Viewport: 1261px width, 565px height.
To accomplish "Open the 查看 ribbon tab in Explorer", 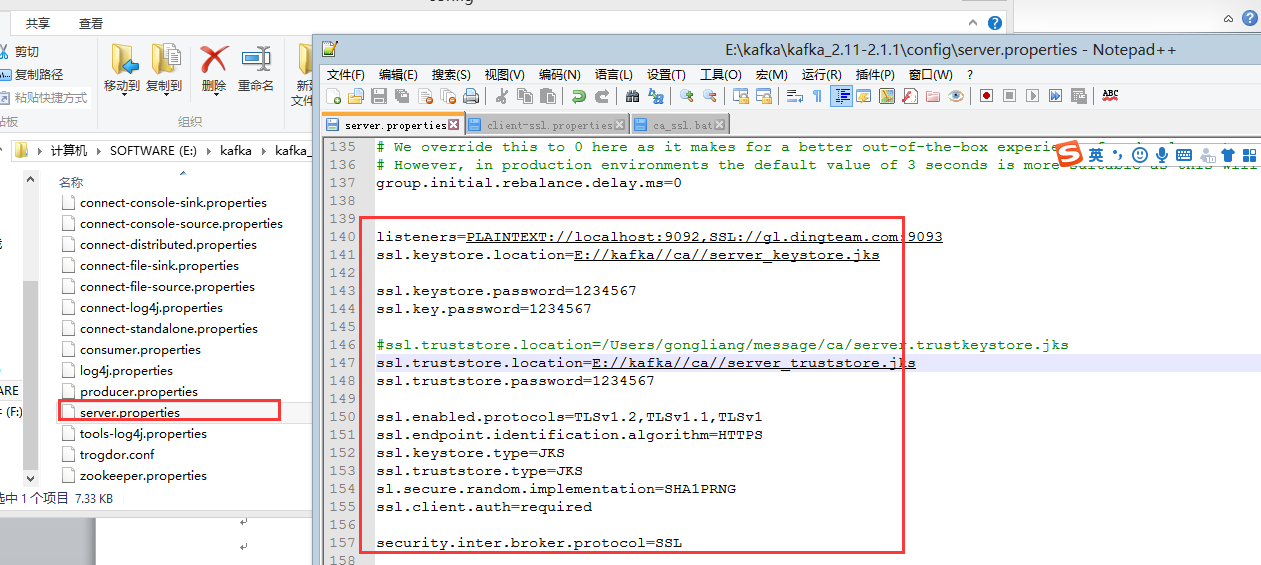I will pos(91,23).
